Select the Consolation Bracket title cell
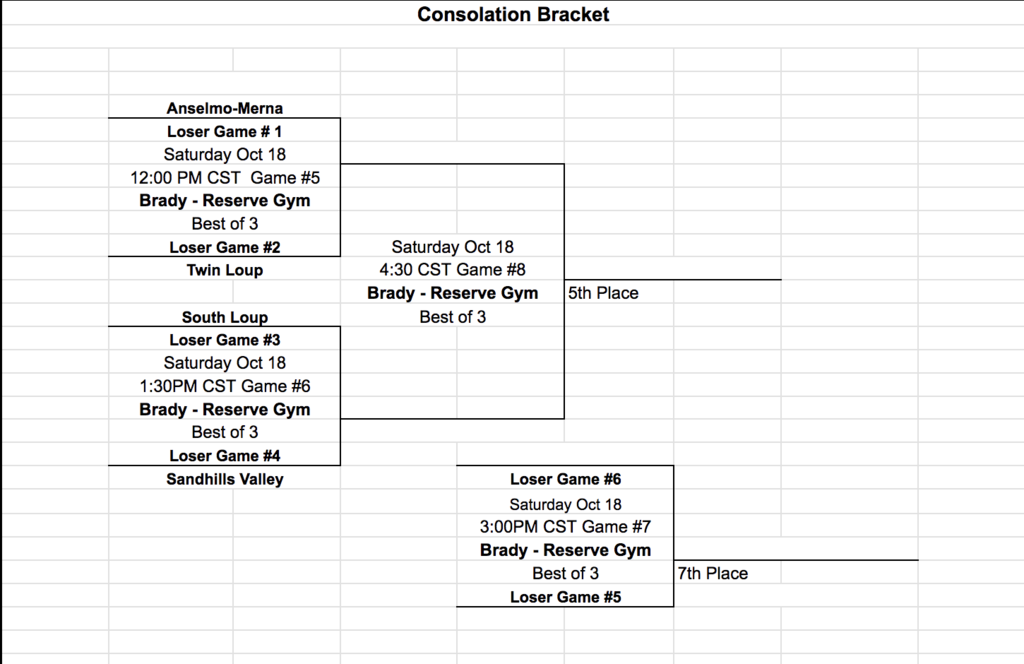 512,14
